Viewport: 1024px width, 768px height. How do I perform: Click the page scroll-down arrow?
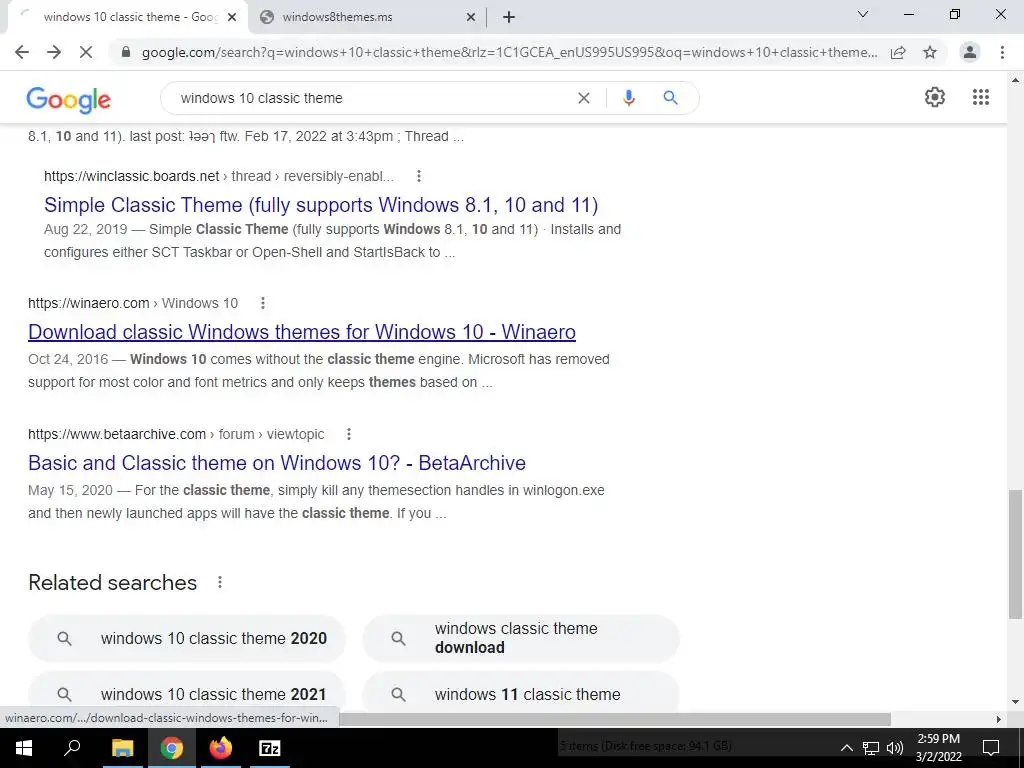coord(1015,703)
